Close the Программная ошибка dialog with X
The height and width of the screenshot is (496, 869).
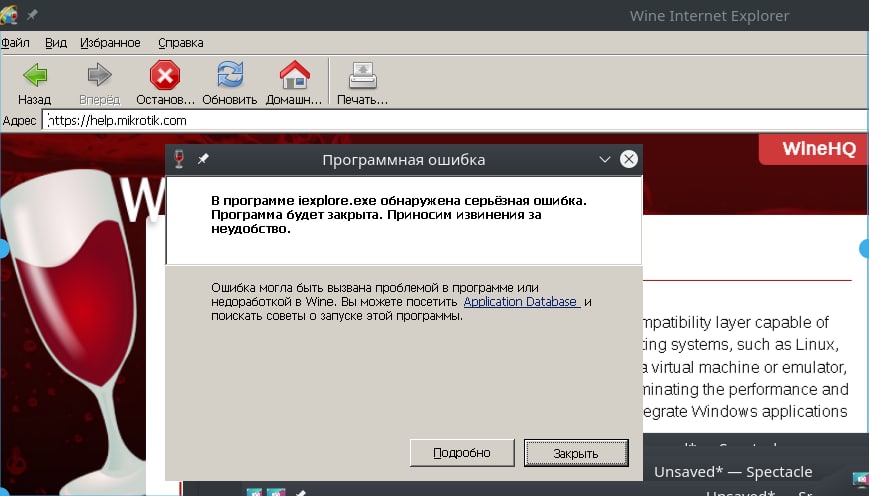tap(628, 160)
